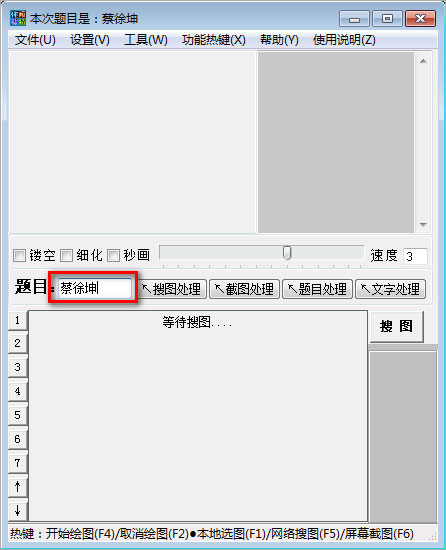
Task: Click scrollbar up arrow in preview pane
Action: click(x=423, y=61)
